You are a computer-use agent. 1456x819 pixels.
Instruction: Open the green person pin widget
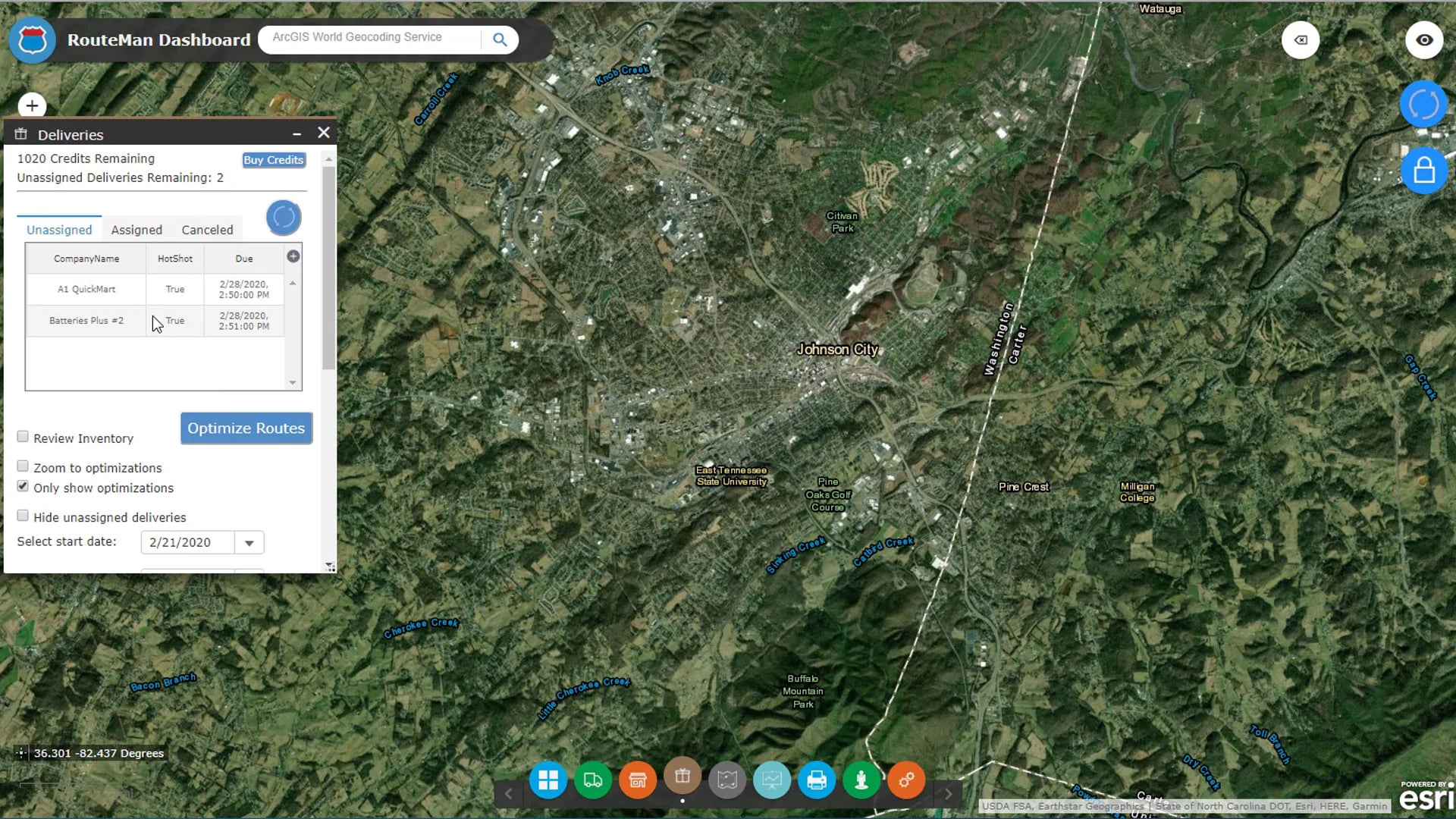(x=861, y=780)
